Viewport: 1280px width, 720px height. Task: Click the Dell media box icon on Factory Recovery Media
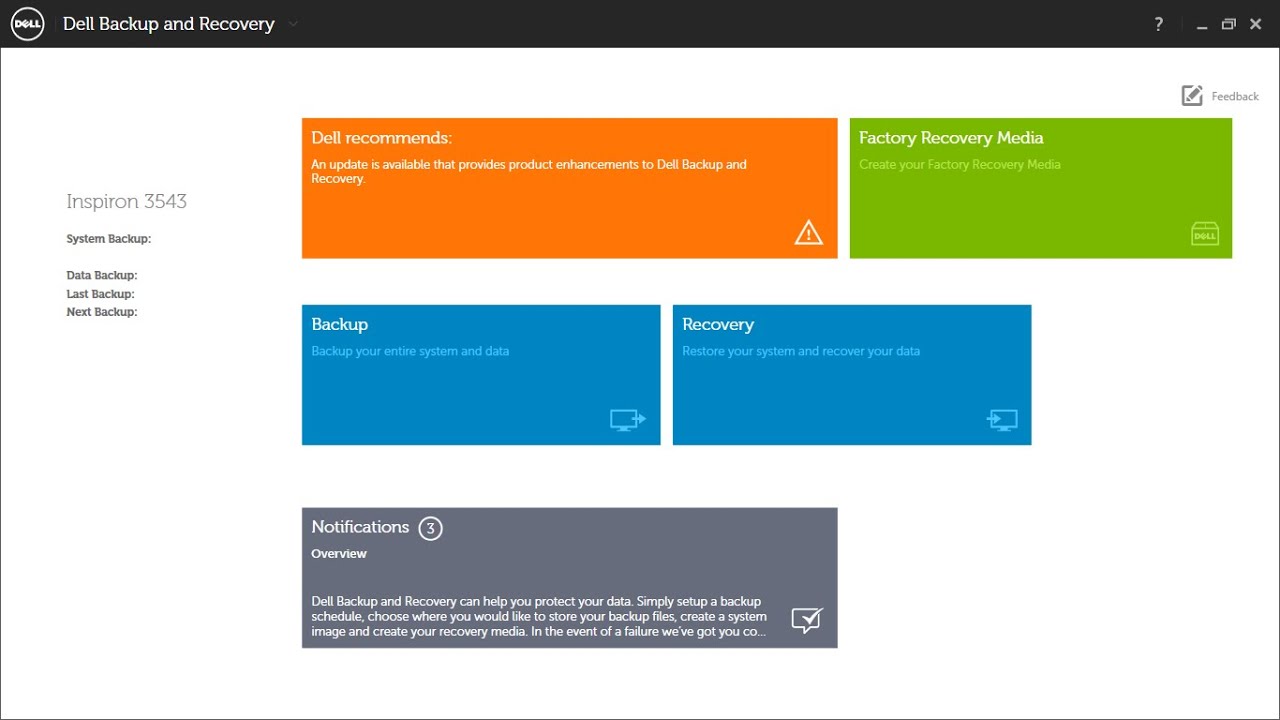[1205, 233]
